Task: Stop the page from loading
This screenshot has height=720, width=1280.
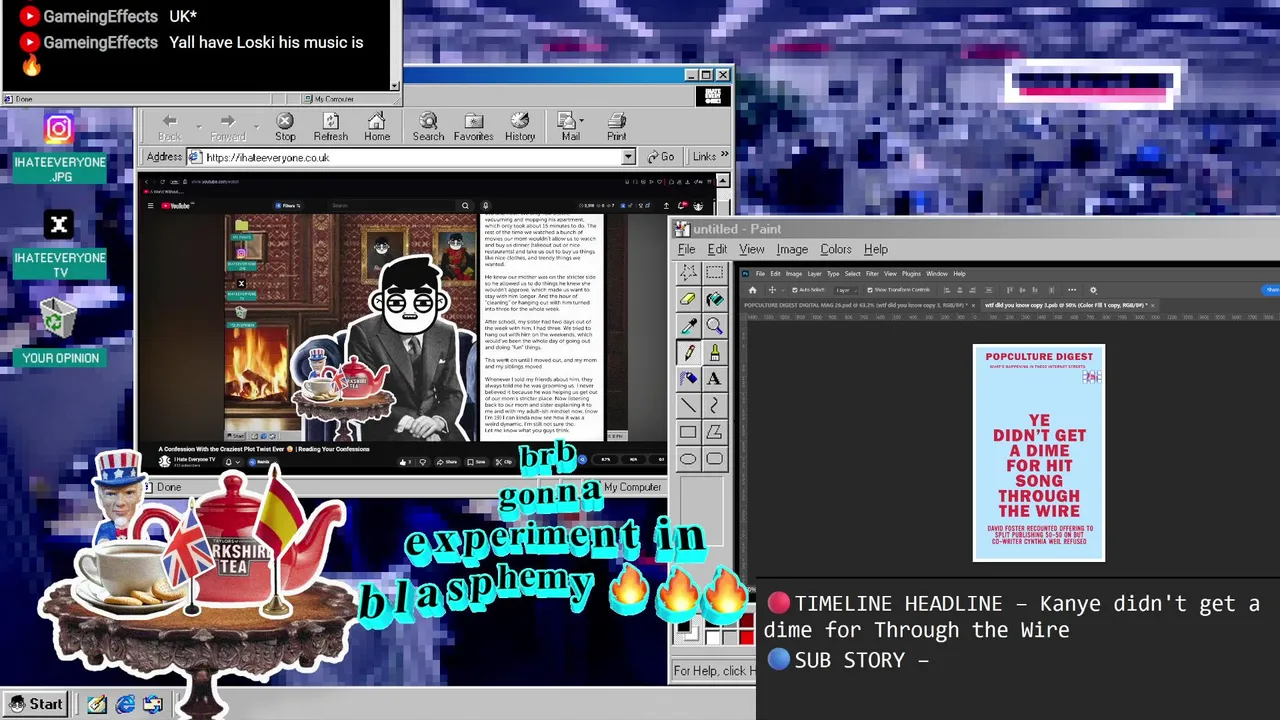Action: click(x=285, y=127)
